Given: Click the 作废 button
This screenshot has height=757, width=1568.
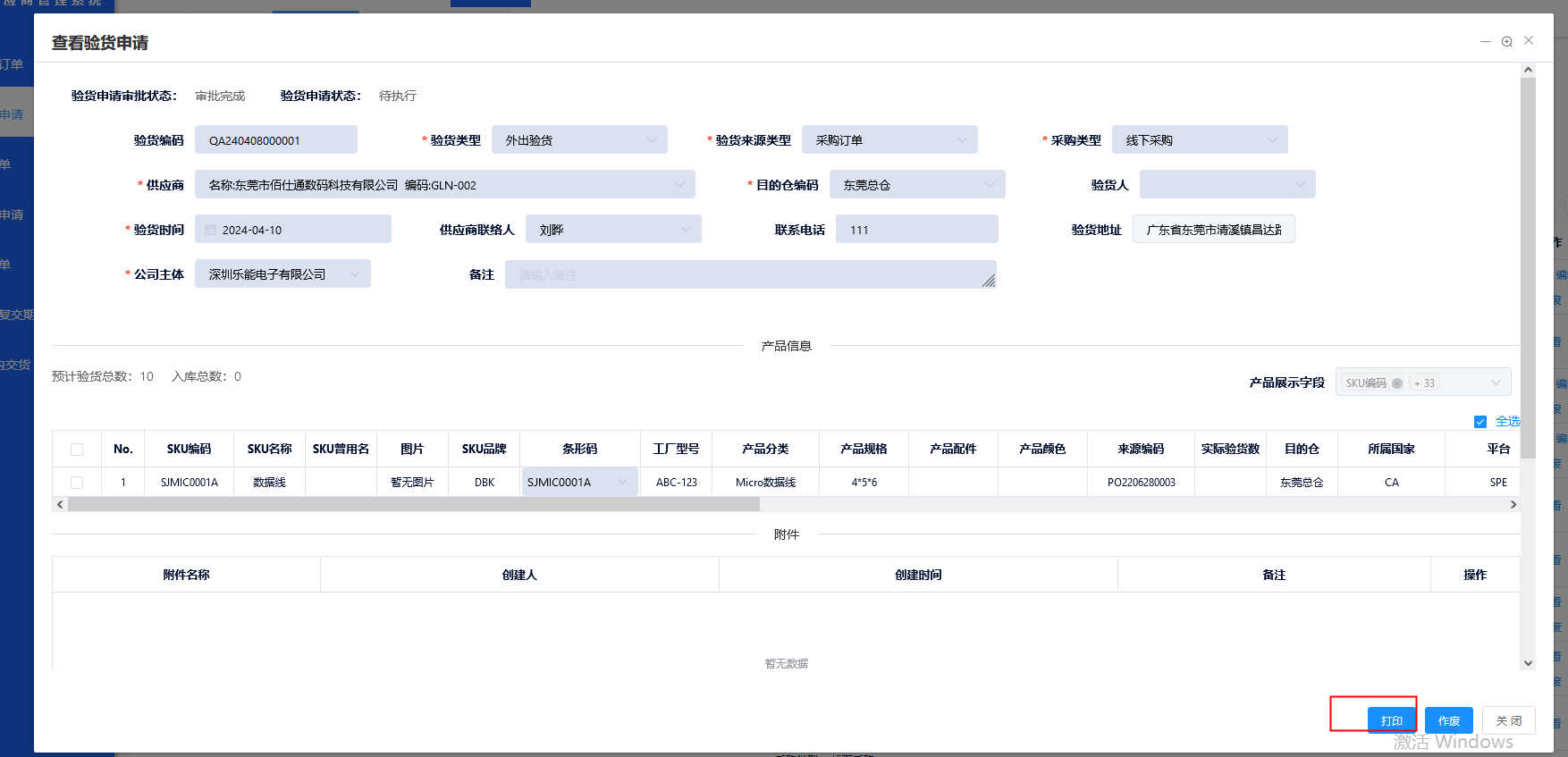Looking at the screenshot, I should click(1448, 720).
